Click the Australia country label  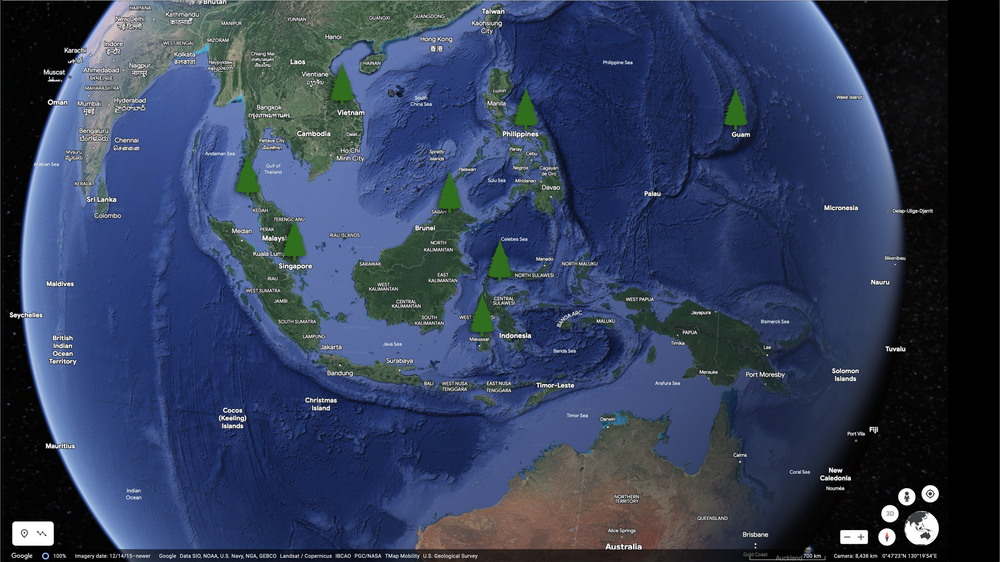pyautogui.click(x=623, y=547)
